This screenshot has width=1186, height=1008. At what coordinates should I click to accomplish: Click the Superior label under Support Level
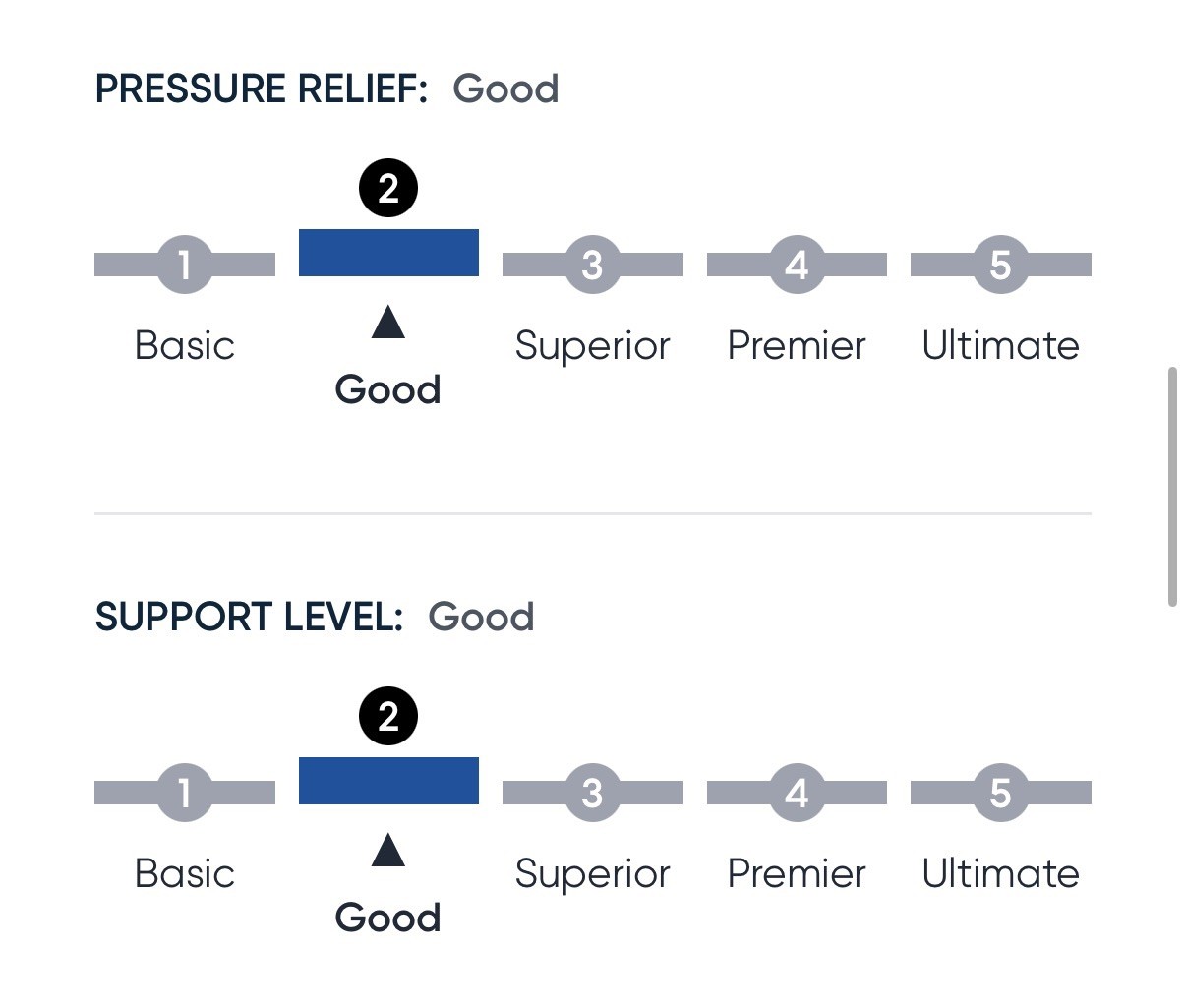coord(592,874)
